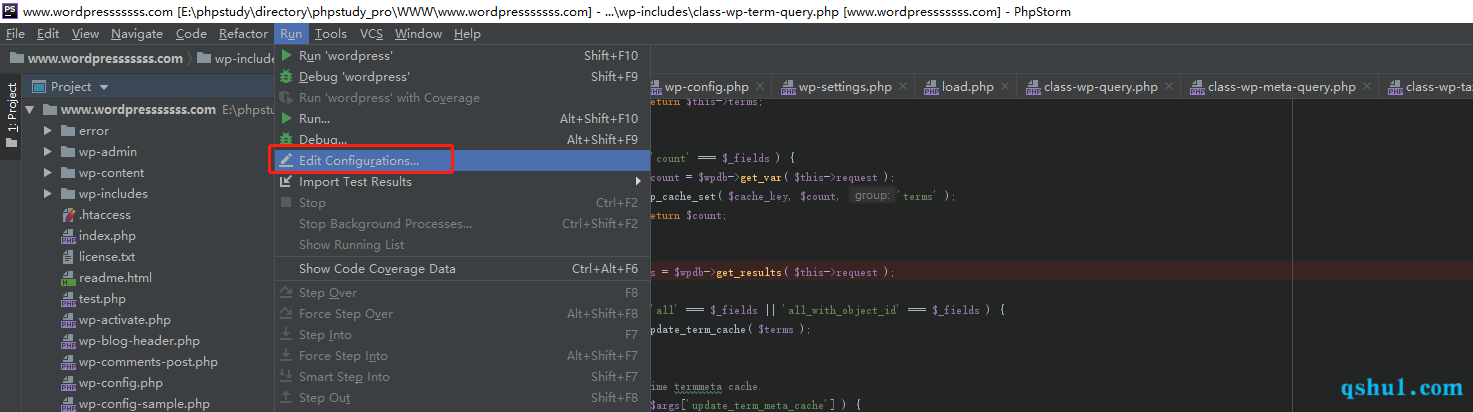Click the PHP icon on wp-settings.php tab
Viewport: 1473px width, 412px height.
click(789, 87)
